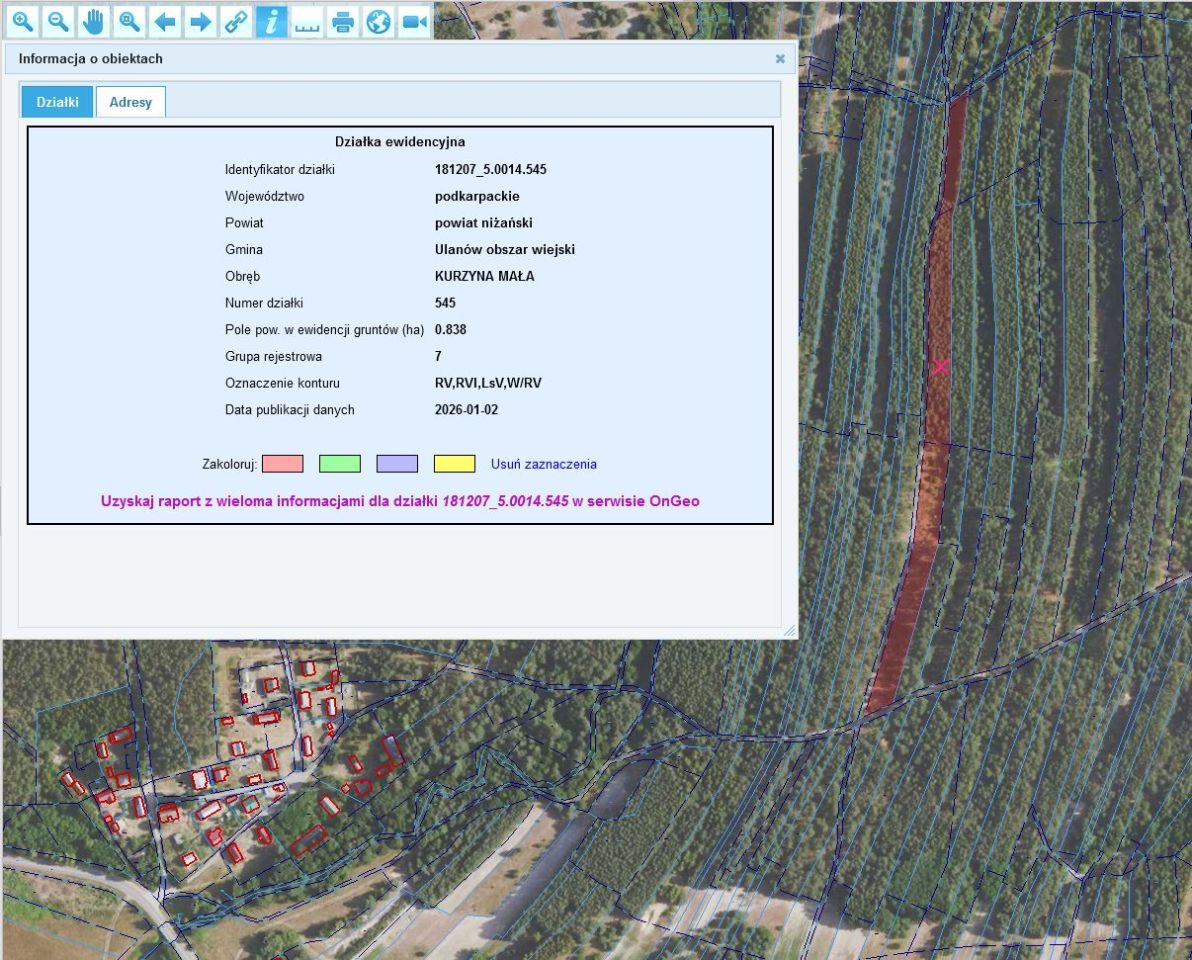The height and width of the screenshot is (960, 1192).
Task: Click the globe icon in toolbar
Action: point(378,21)
